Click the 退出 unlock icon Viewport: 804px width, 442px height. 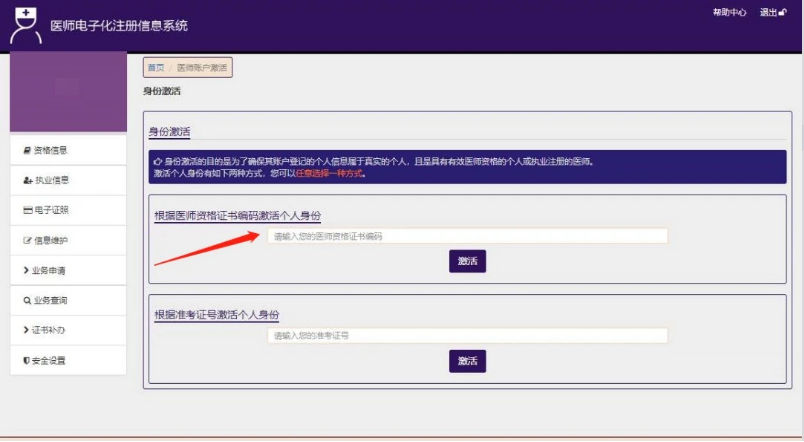(x=782, y=12)
